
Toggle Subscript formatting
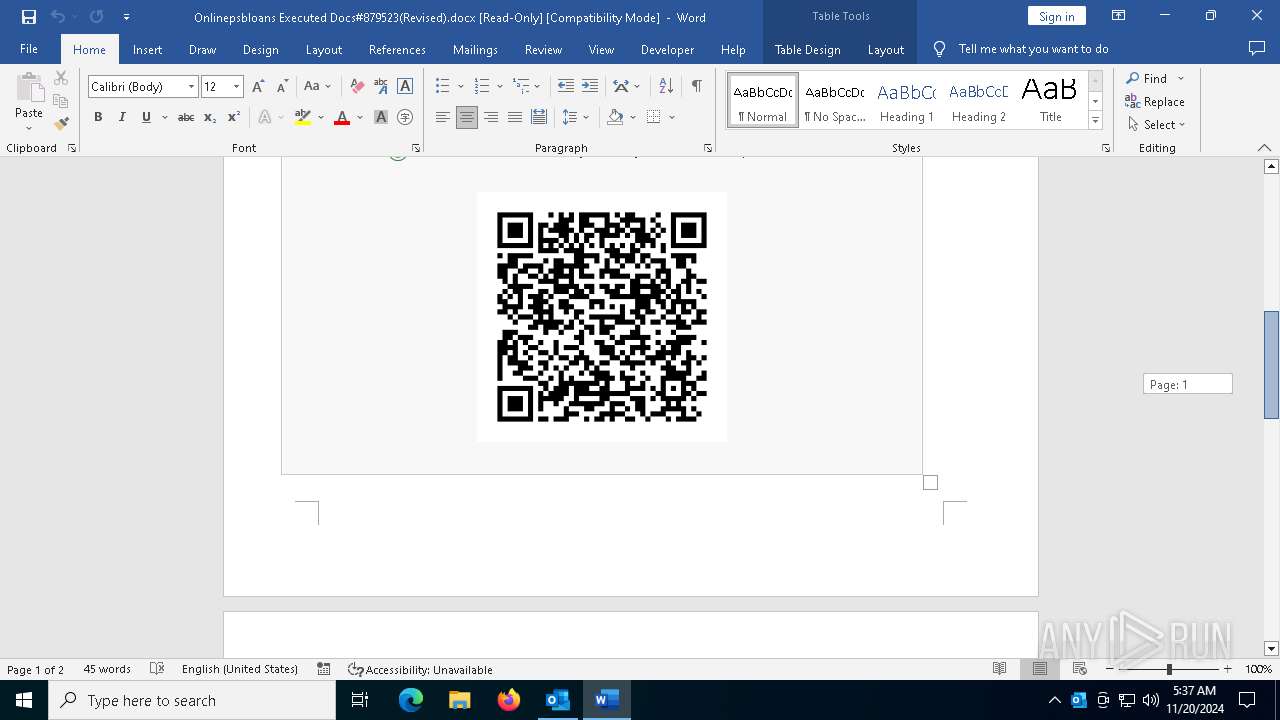210,117
